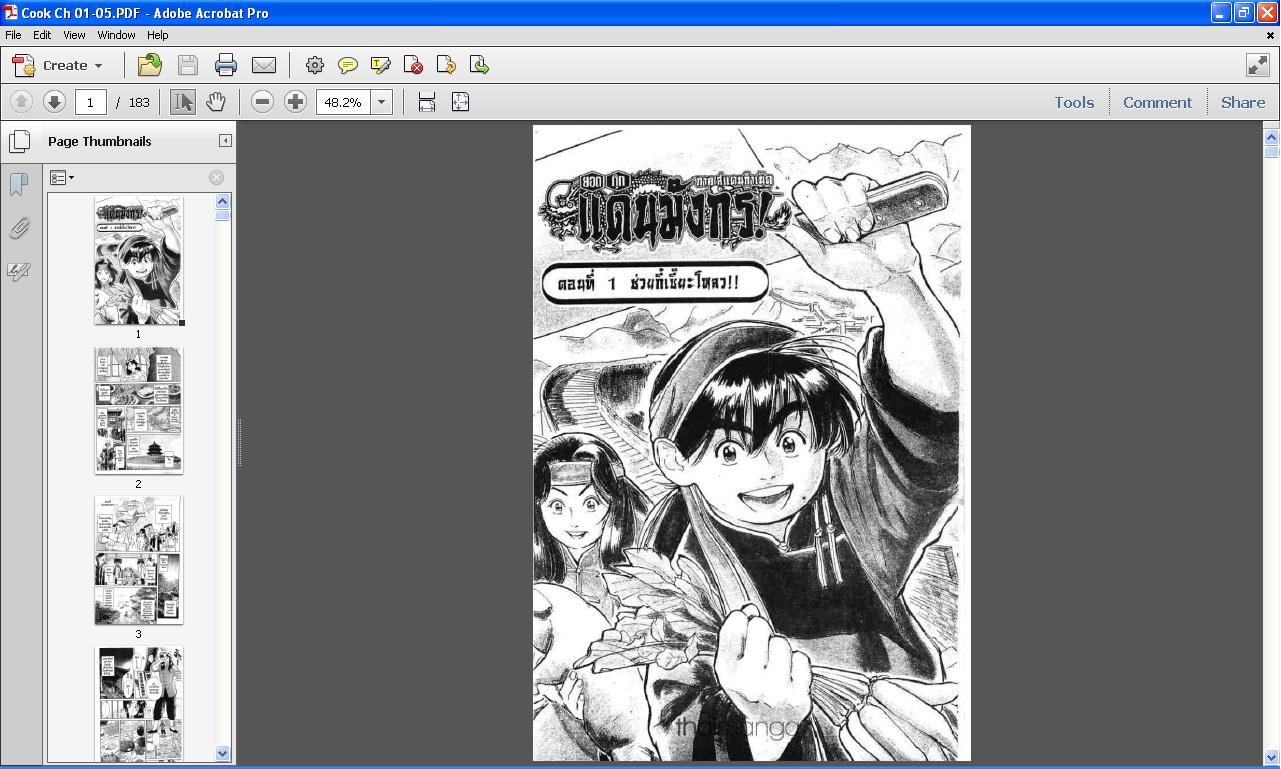Screen dimensions: 1281x769
Task: Open the Comment pane
Action: point(1157,102)
